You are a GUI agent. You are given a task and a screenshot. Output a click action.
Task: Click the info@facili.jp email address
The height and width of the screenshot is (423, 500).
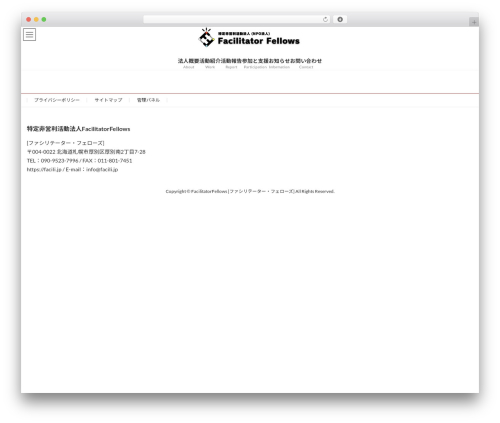pyautogui.click(x=102, y=169)
